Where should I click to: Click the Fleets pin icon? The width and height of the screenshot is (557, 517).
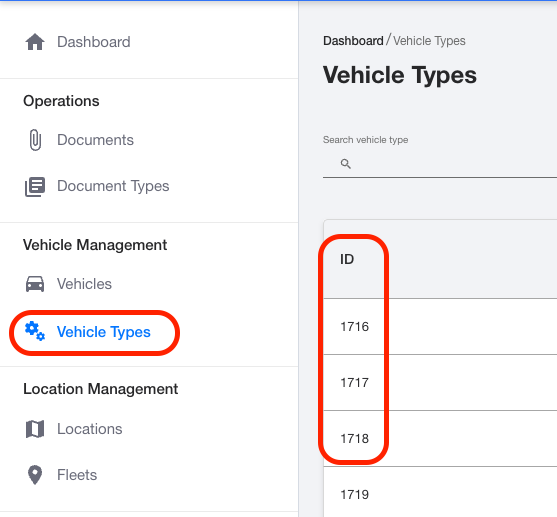[x=35, y=475]
